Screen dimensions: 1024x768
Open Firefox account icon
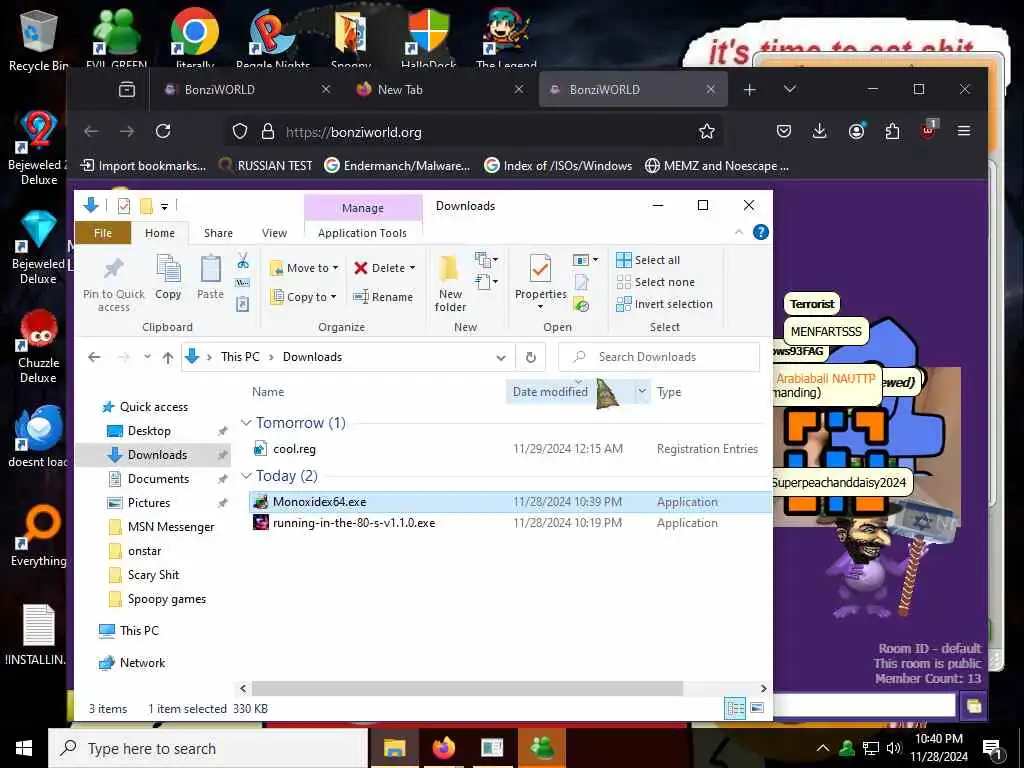coord(856,132)
